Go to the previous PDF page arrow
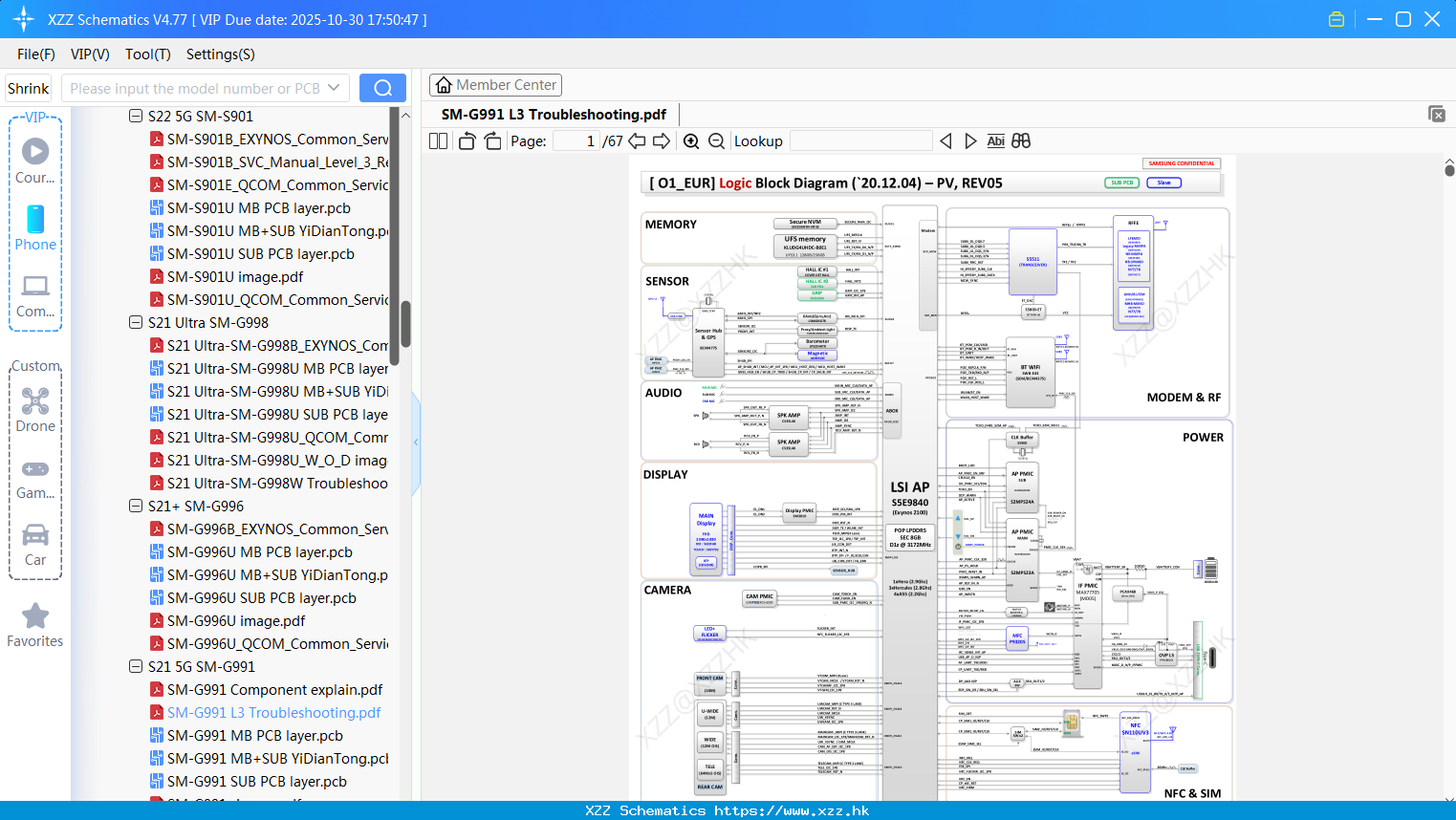The height and width of the screenshot is (820, 1456). point(637,141)
